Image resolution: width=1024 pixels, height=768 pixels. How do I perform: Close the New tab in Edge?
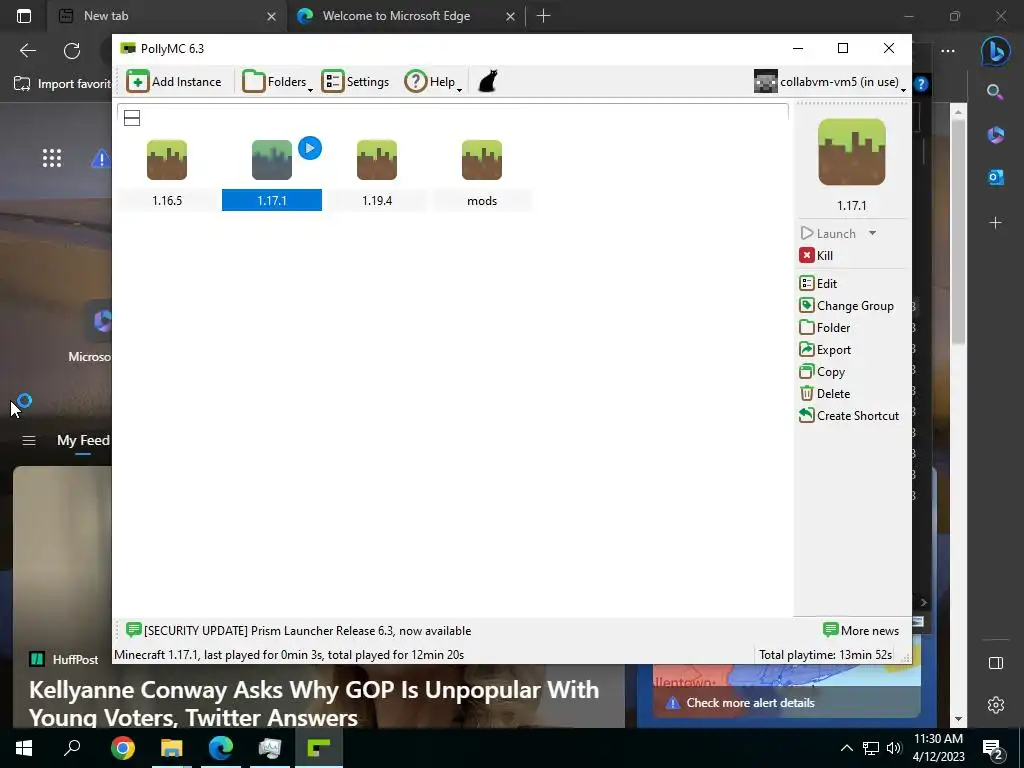272,16
